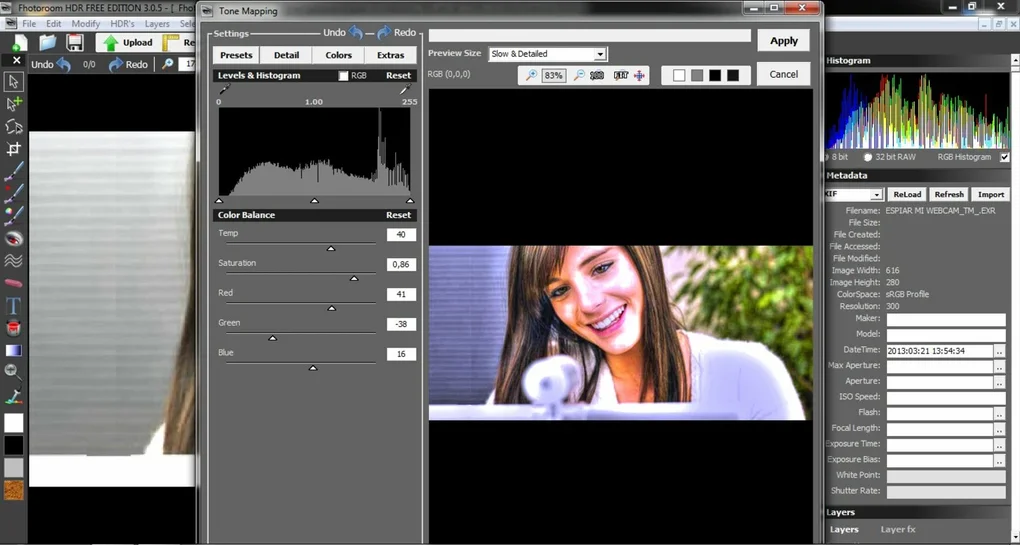
Task: Click the Undo arrow in Tone Mapping Settings
Action: [x=355, y=32]
